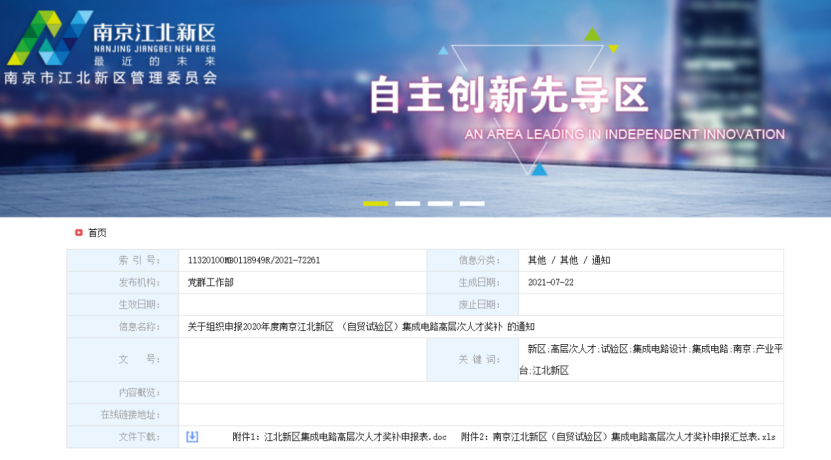Click the title 关于组织申报2020年度南京江北新区 notice
Screen dimensions: 831x460
(361, 326)
